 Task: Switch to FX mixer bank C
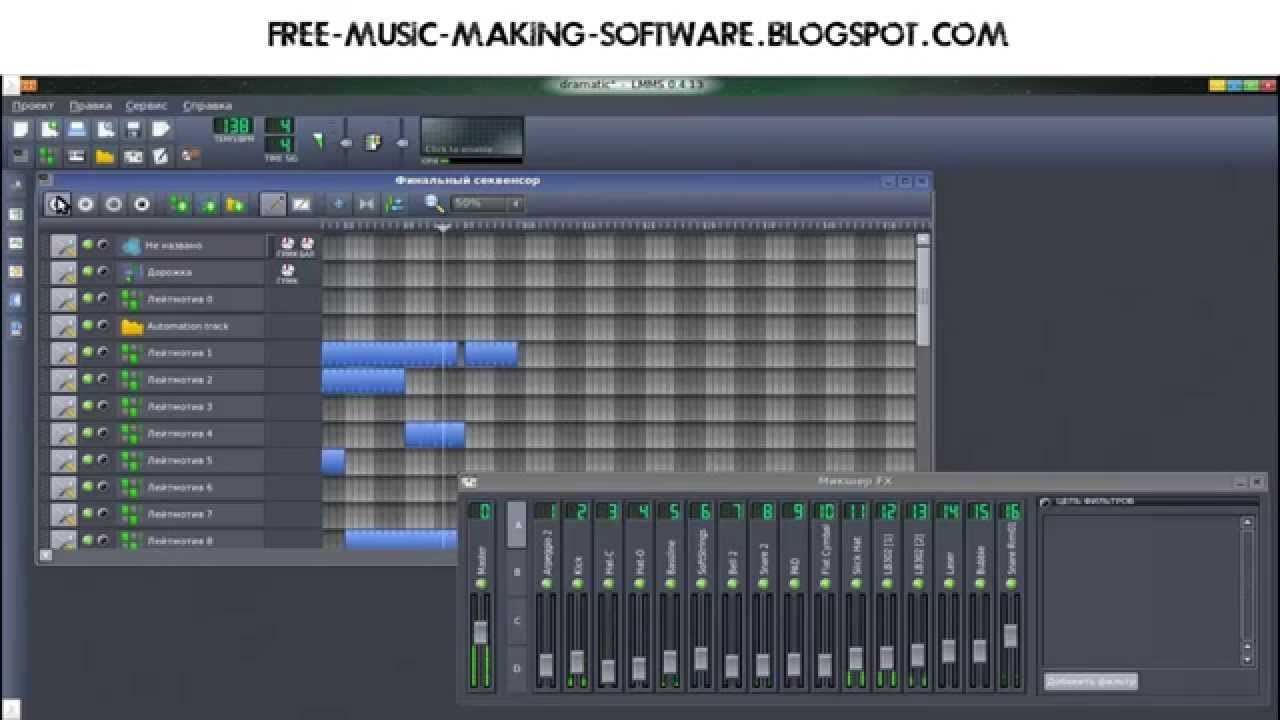pyautogui.click(x=517, y=620)
